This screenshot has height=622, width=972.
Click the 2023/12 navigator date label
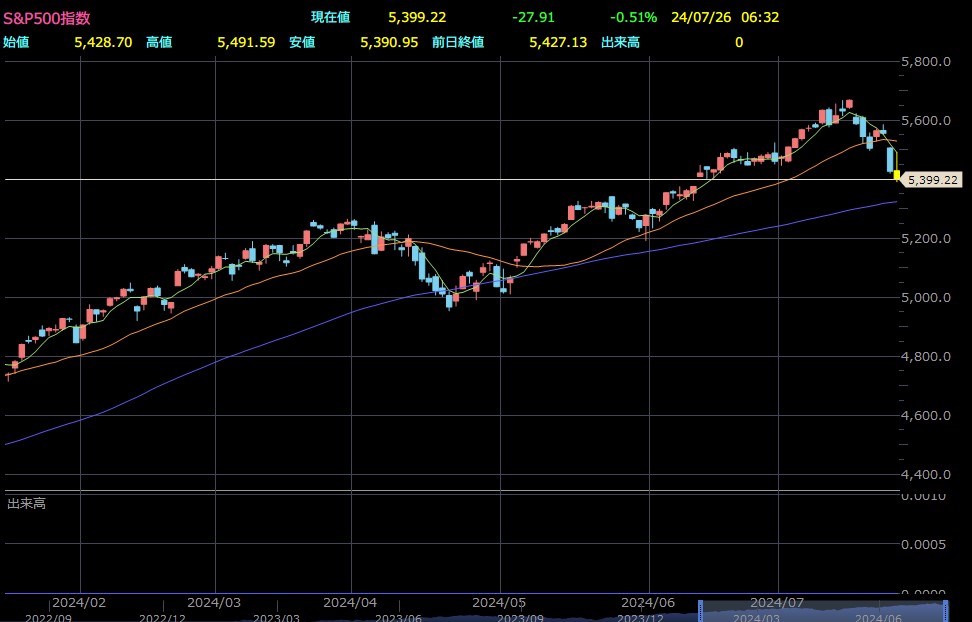click(x=640, y=618)
